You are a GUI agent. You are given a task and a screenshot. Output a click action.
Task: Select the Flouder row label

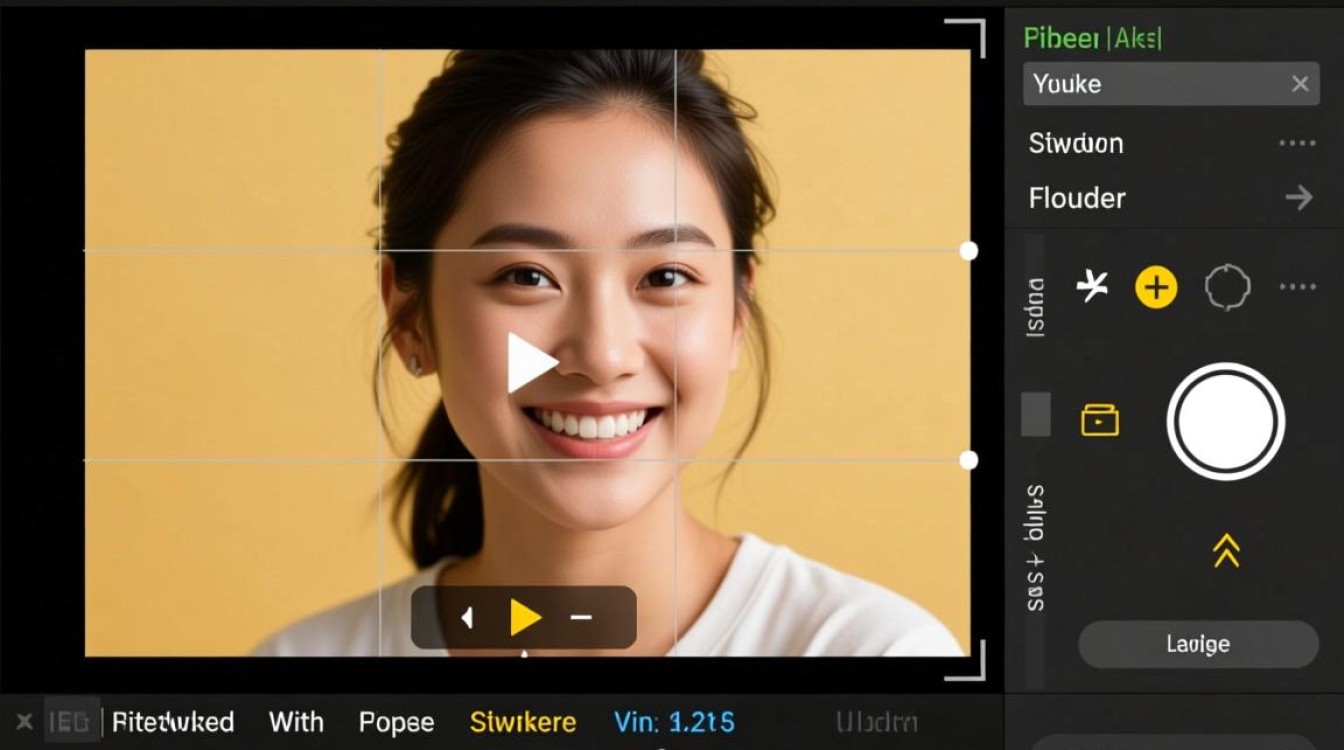tap(1077, 198)
